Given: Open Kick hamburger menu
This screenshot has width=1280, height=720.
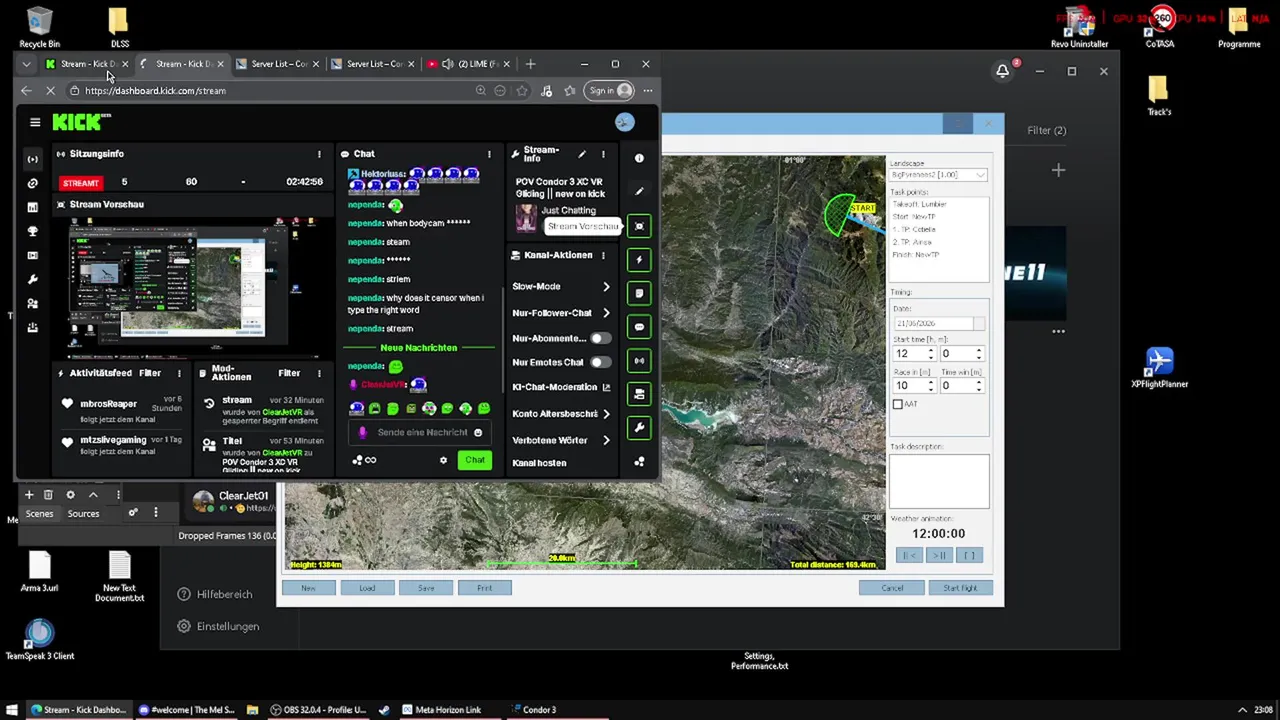Looking at the screenshot, I should [35, 122].
